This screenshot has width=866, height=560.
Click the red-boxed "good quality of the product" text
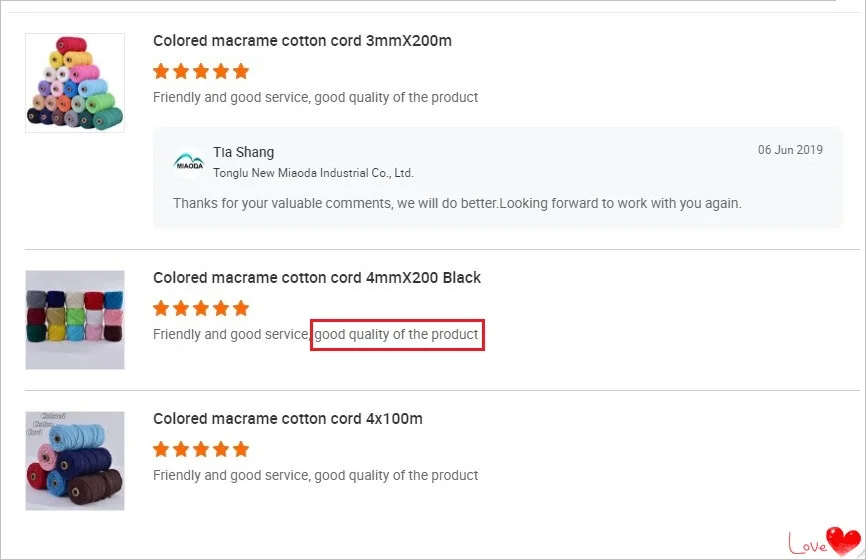click(397, 334)
